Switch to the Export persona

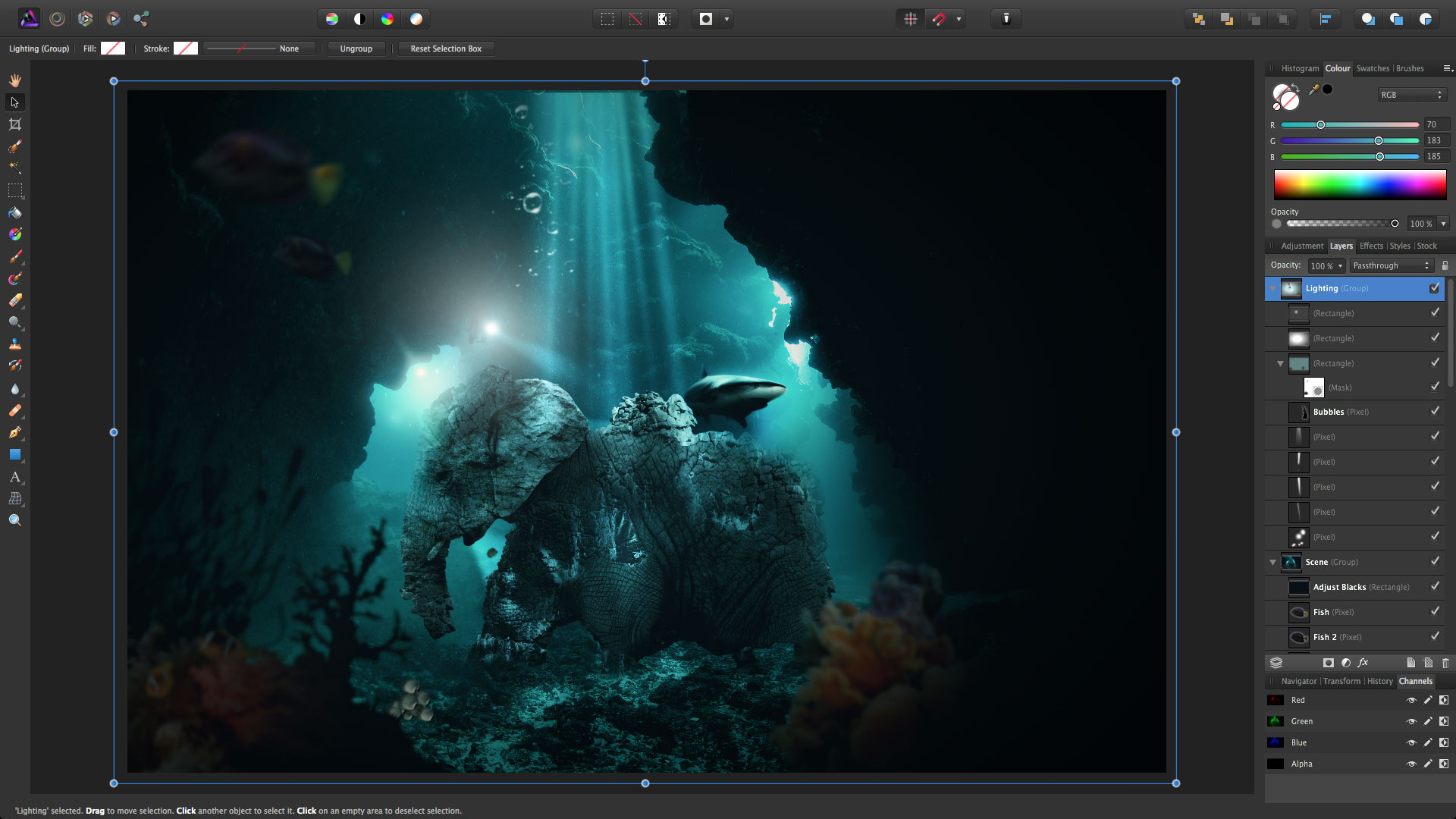point(141,19)
